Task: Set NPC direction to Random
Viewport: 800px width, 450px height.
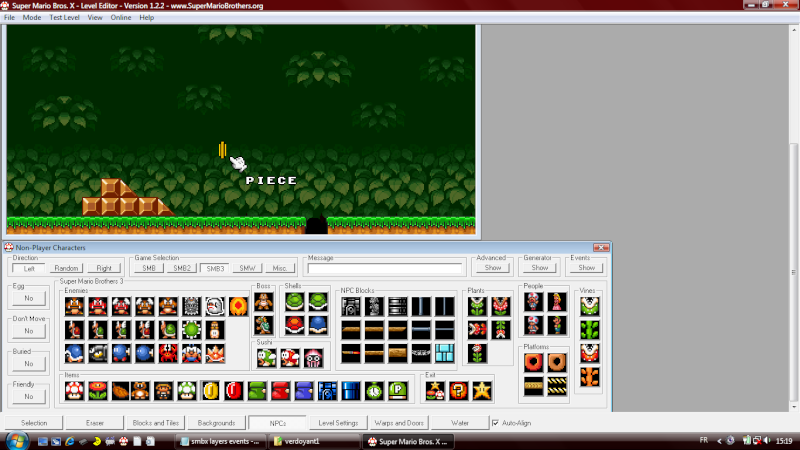Action: tap(66, 268)
